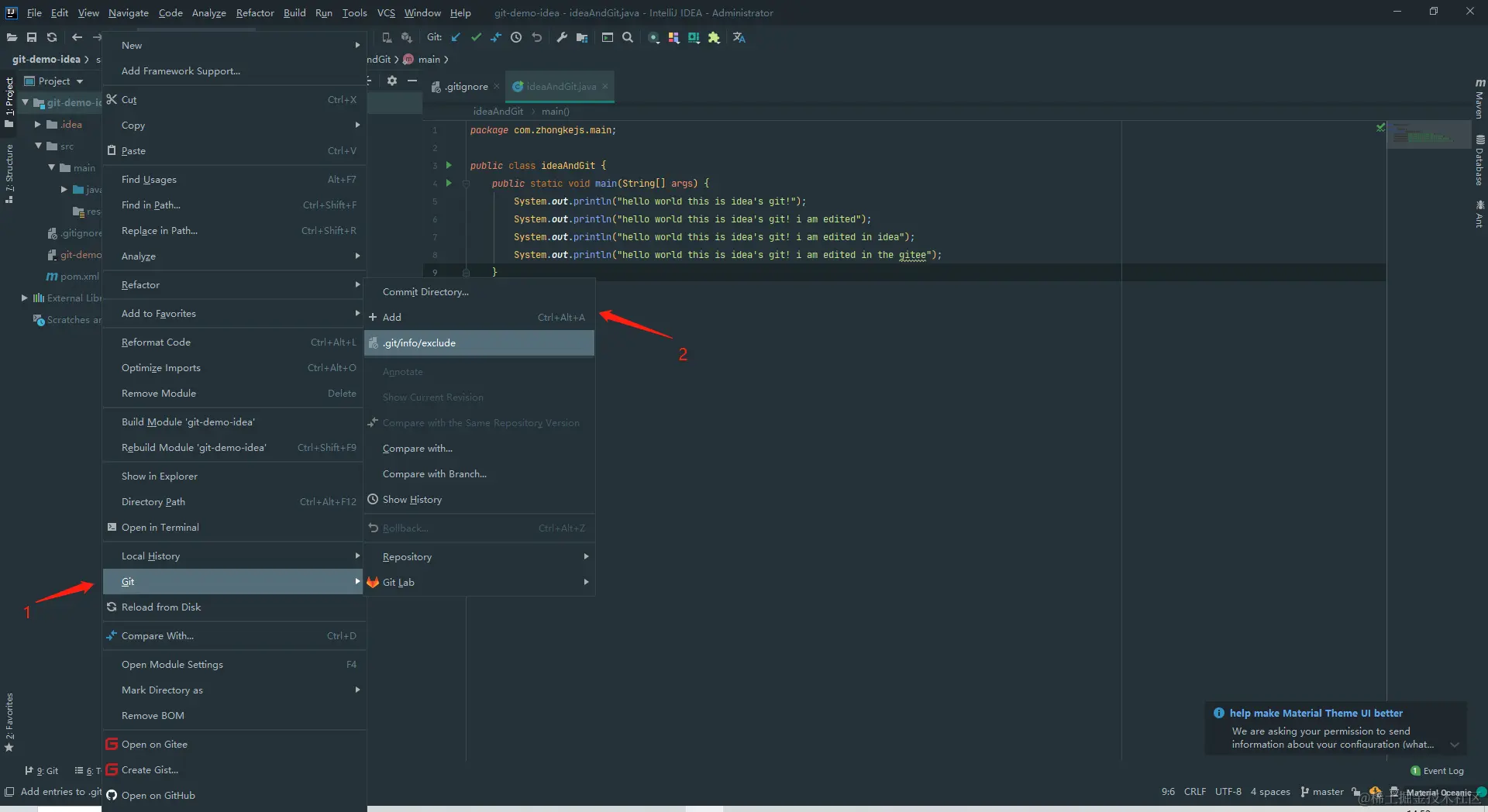1488x812 pixels.
Task: Collapse the src folder node
Action: (38, 146)
